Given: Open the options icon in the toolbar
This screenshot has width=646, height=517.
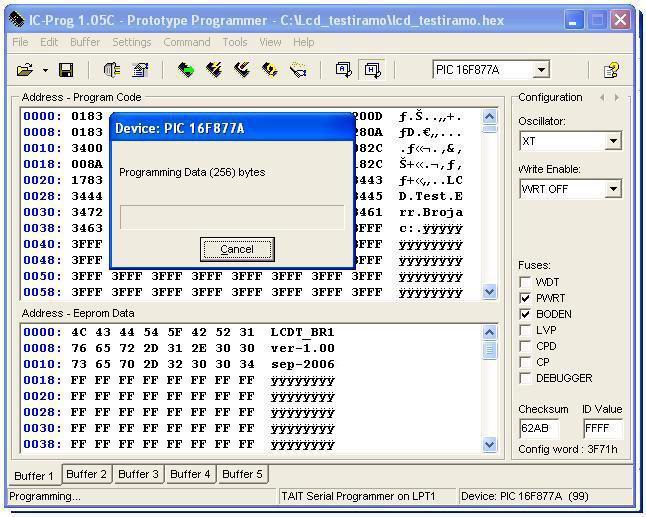Looking at the screenshot, I should point(140,70).
